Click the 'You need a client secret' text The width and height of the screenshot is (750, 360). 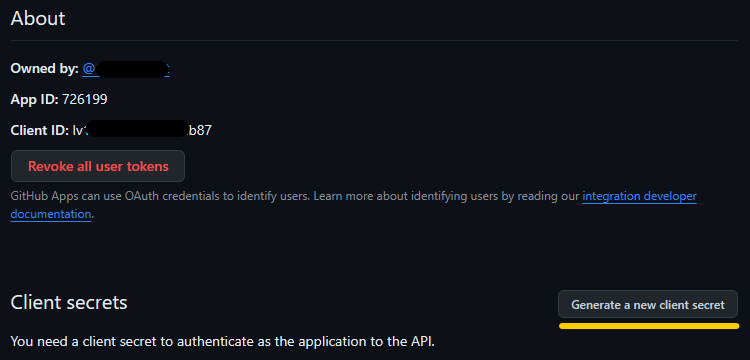tap(223, 341)
